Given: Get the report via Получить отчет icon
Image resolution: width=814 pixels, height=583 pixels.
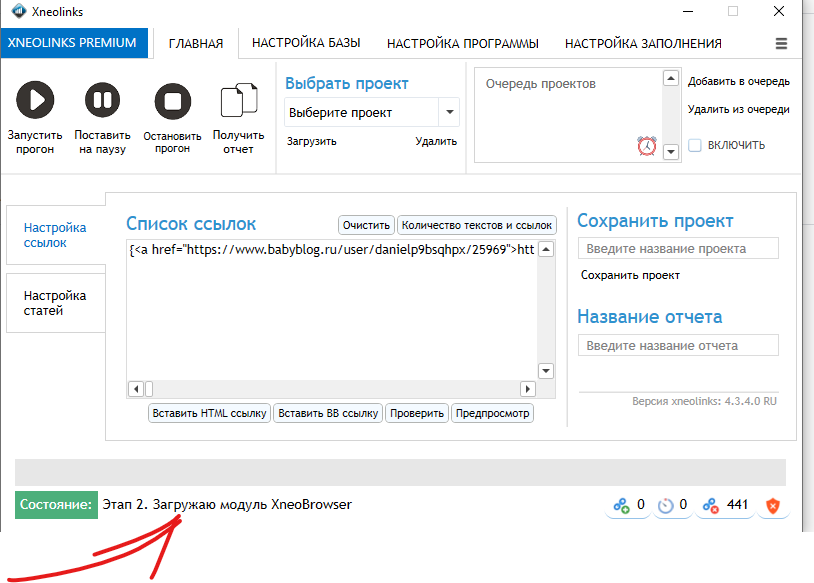Looking at the screenshot, I should coord(239,99).
